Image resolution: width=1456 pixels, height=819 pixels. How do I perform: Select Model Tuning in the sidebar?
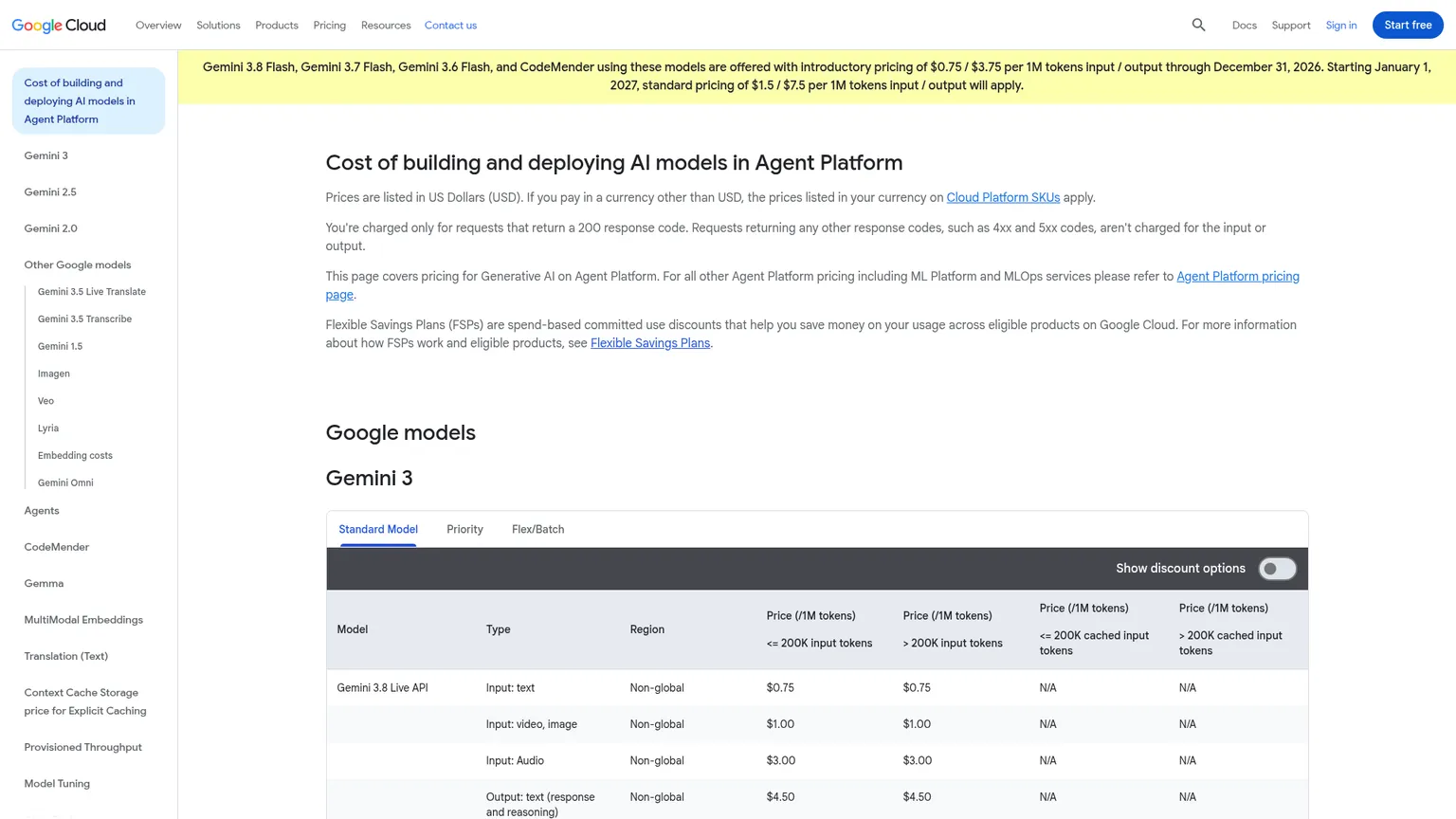tap(57, 784)
